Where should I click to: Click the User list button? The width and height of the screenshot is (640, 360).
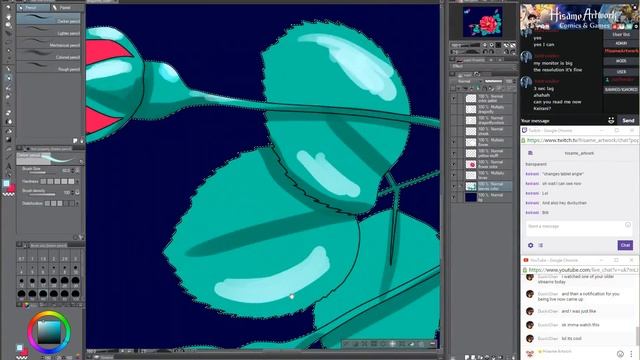621,35
